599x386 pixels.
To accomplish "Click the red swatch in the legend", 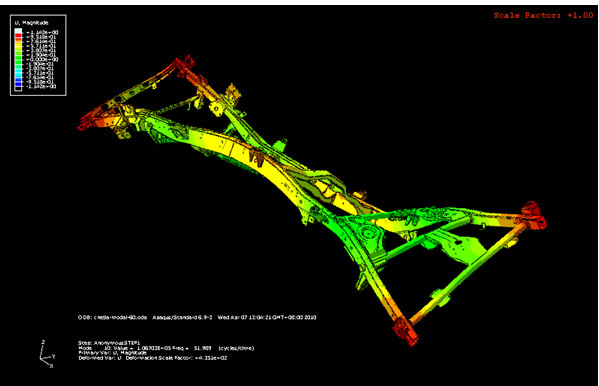I will tap(18, 36).
